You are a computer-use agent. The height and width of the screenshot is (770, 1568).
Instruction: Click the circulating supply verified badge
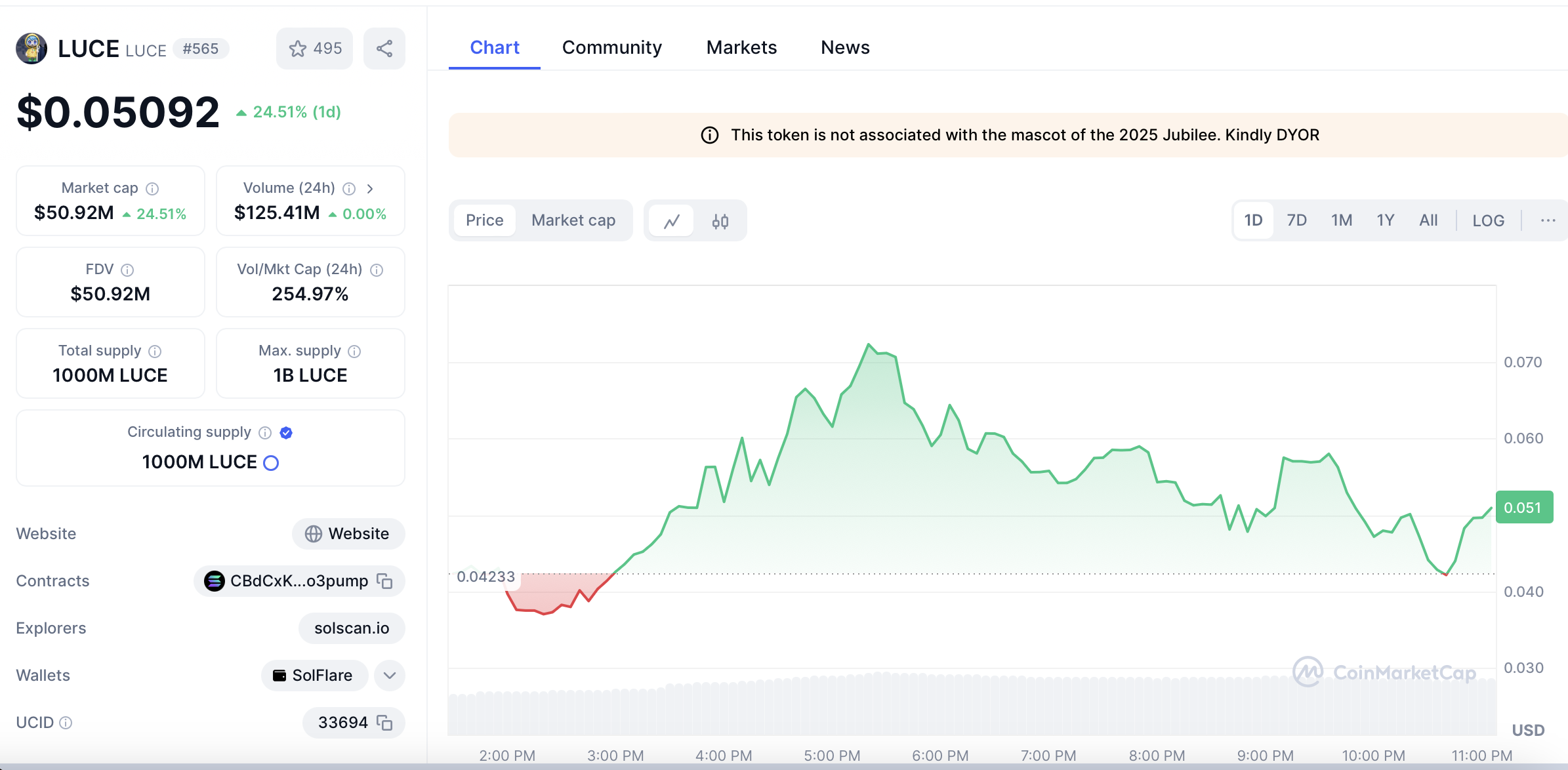[x=286, y=433]
